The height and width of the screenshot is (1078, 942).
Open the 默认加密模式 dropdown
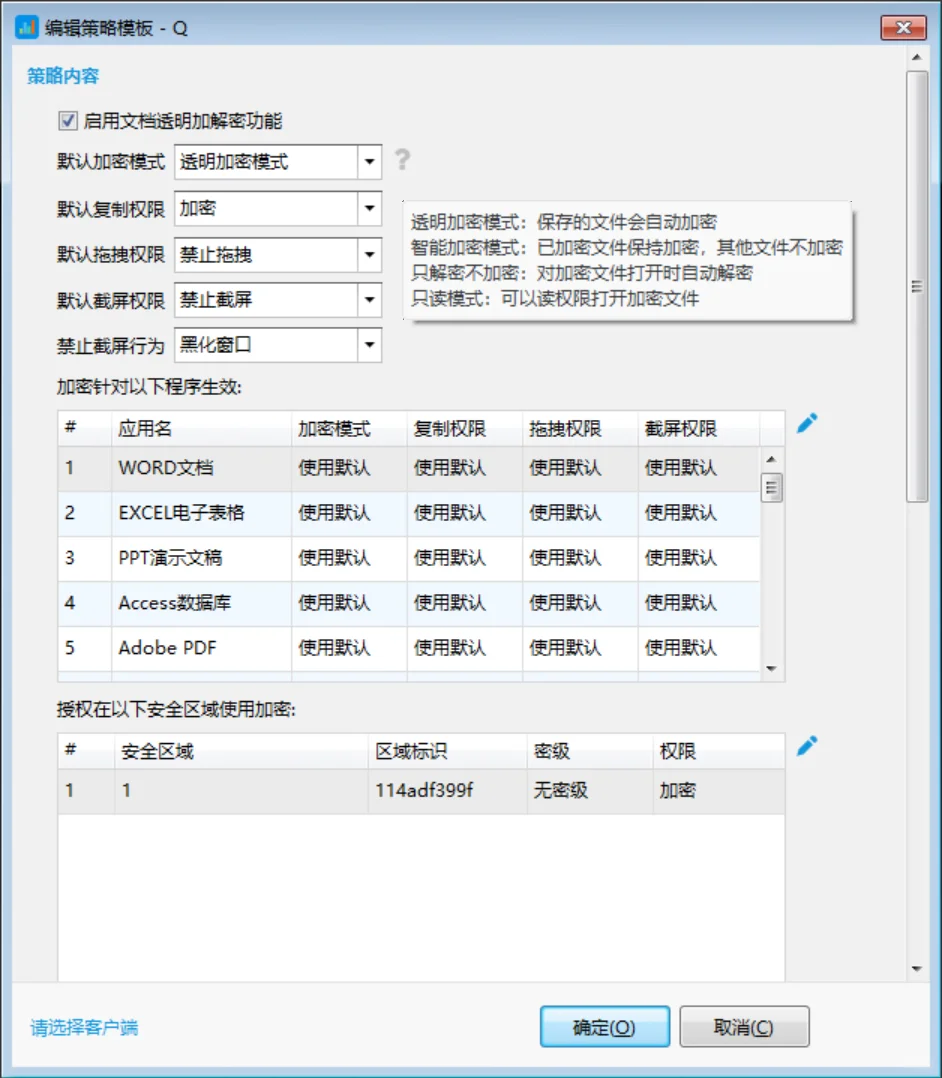point(368,161)
